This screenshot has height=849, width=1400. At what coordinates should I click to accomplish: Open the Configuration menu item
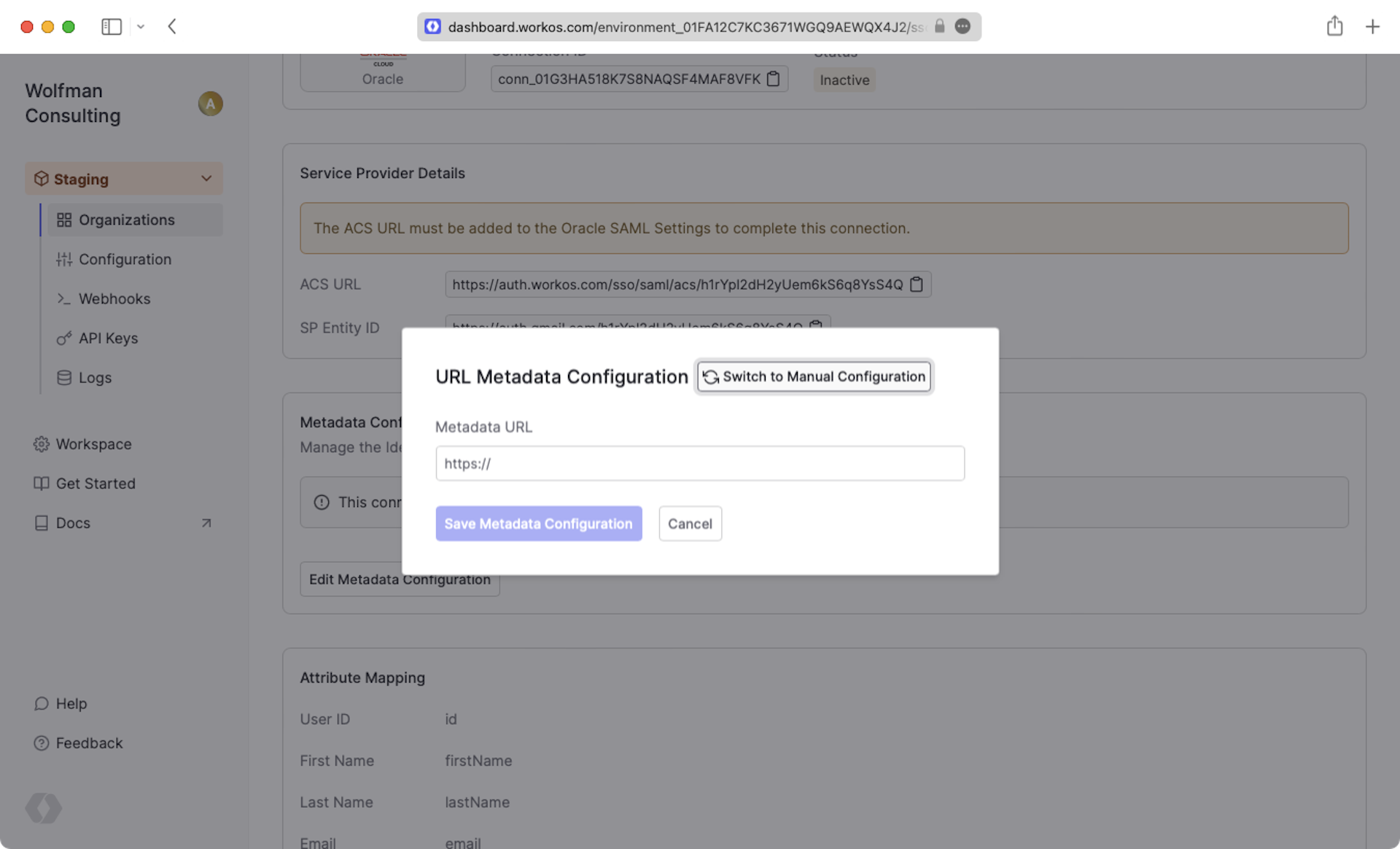[125, 259]
